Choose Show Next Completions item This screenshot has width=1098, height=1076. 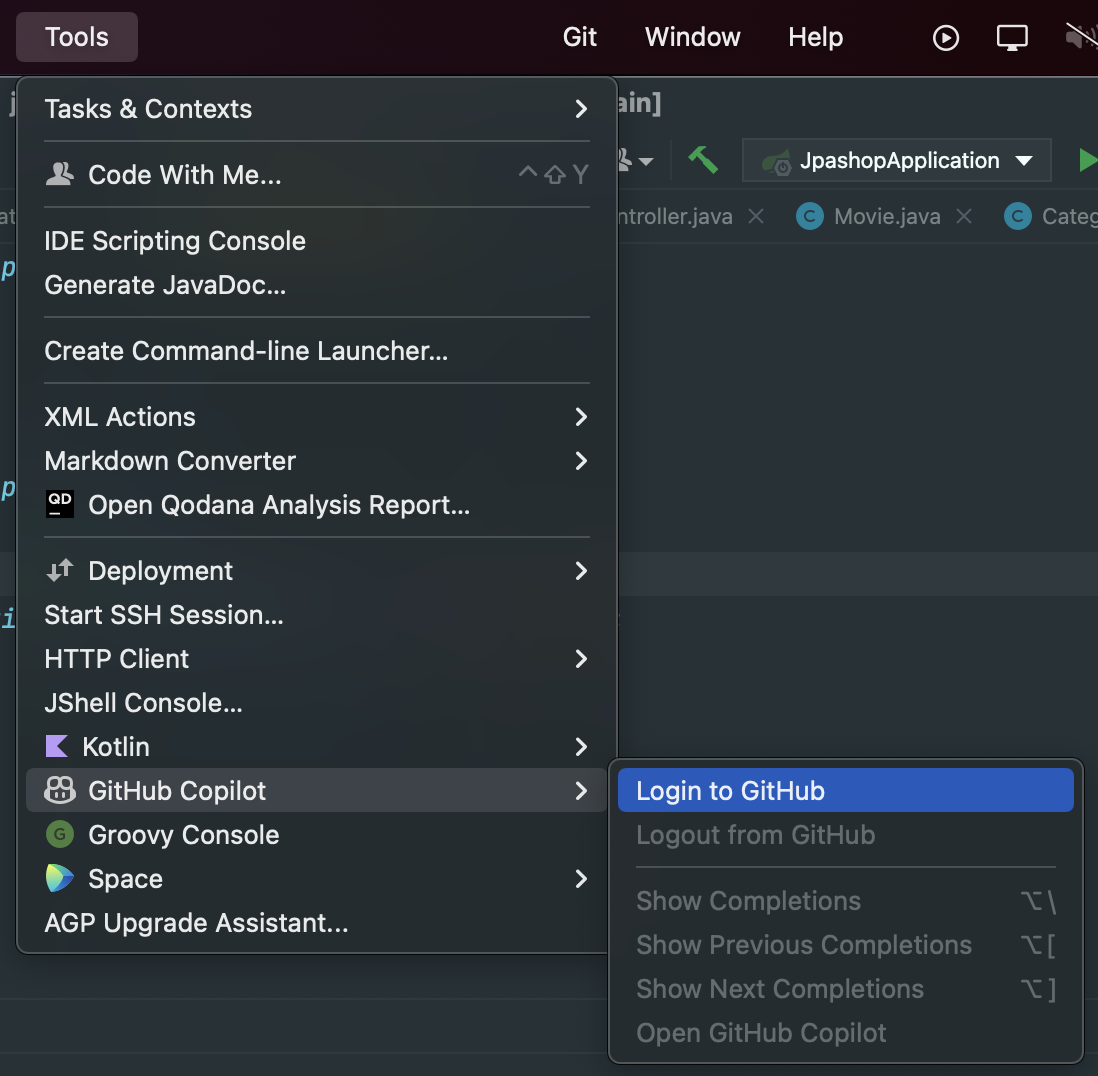click(x=845, y=989)
